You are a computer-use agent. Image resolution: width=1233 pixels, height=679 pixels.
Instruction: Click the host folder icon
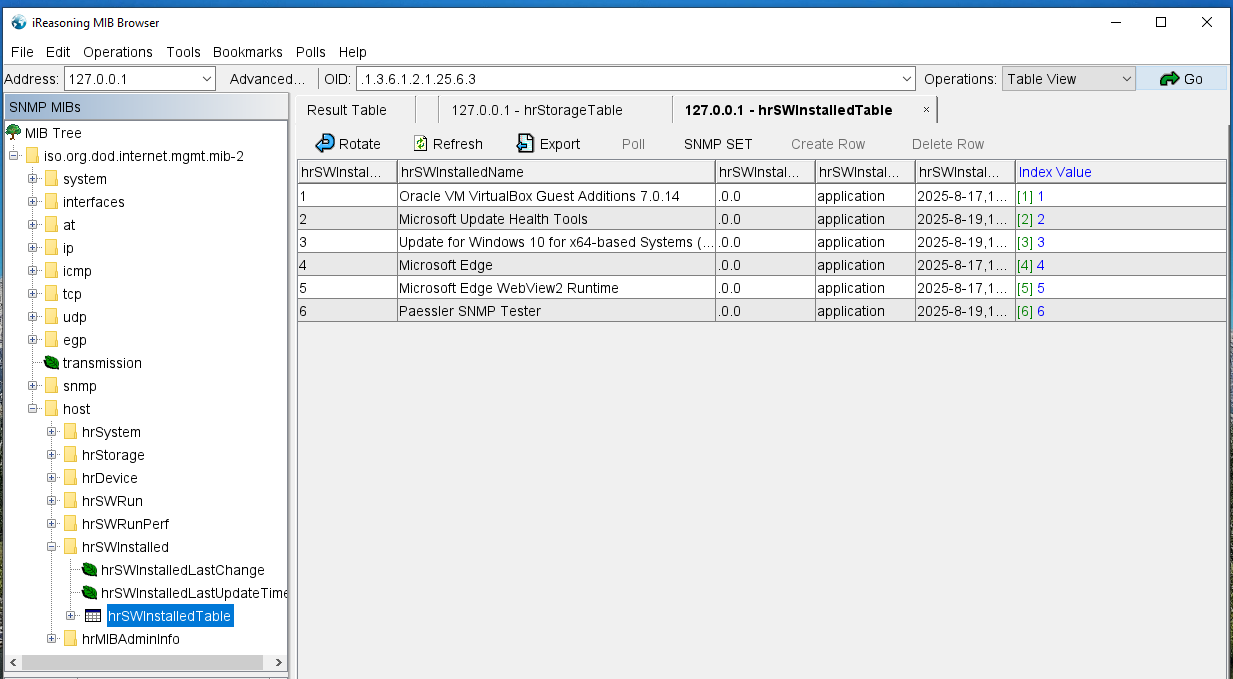coord(51,409)
